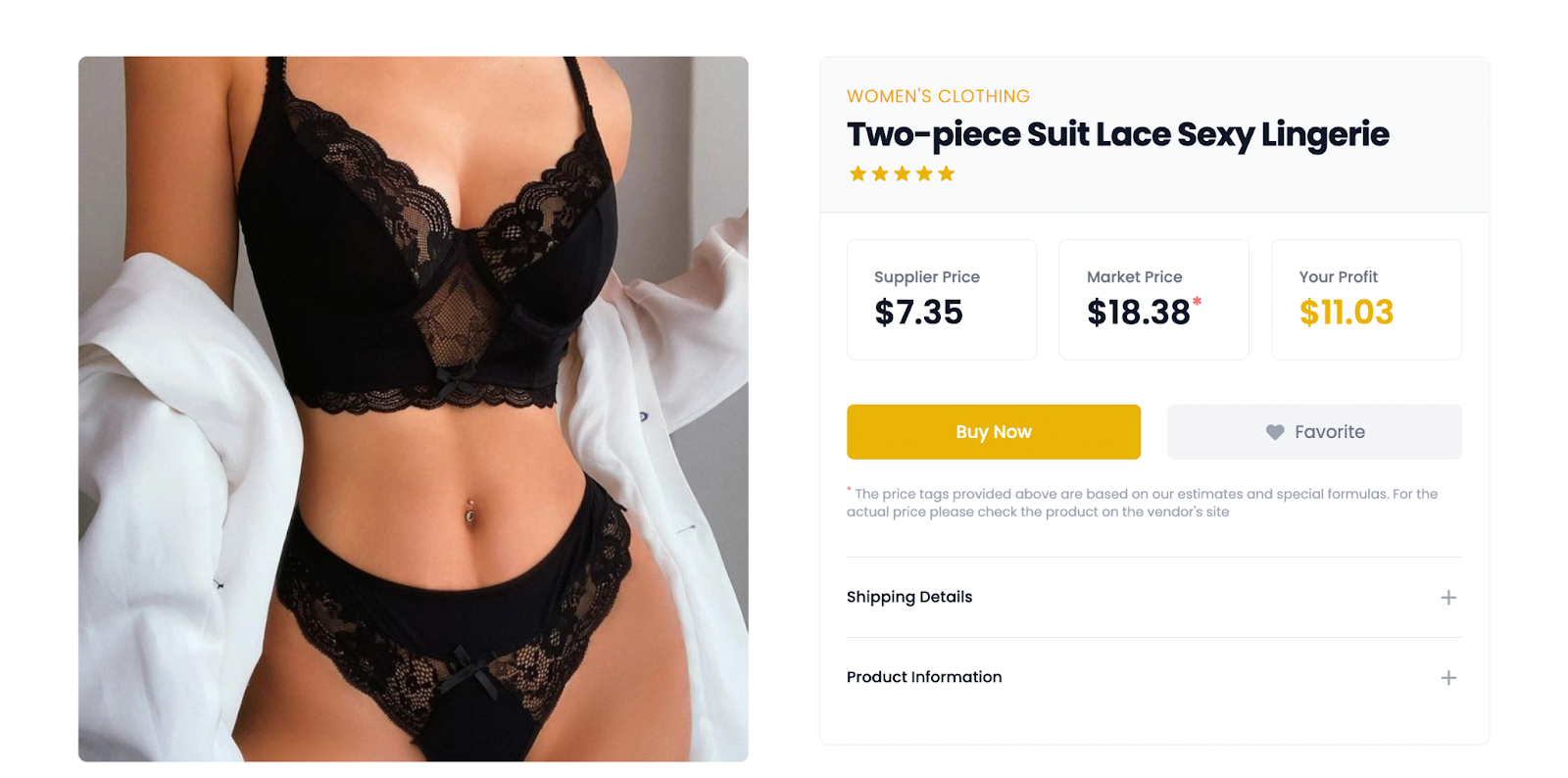
Task: Click the heart icon on Favorite
Action: click(1275, 432)
